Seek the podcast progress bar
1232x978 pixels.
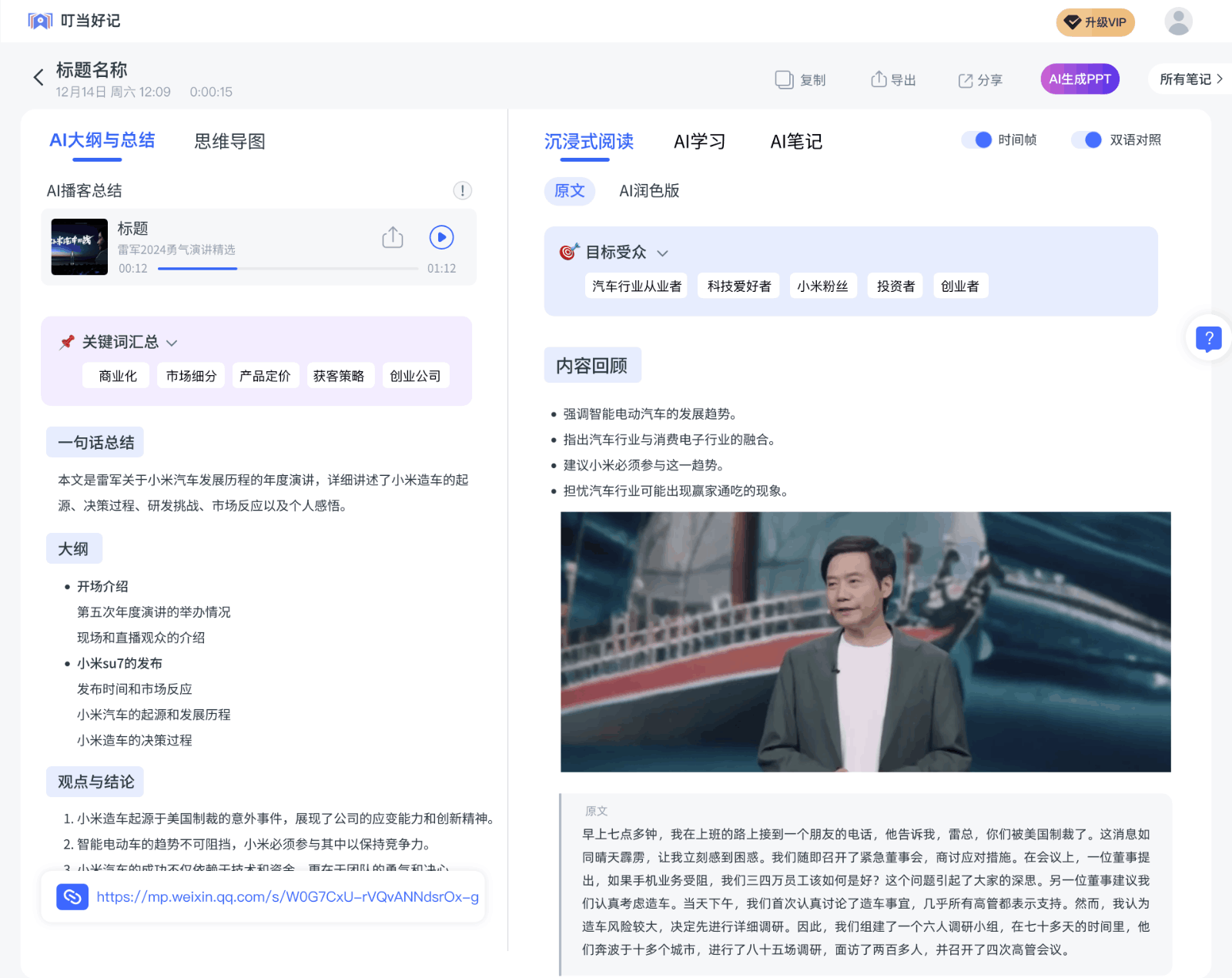[288, 268]
